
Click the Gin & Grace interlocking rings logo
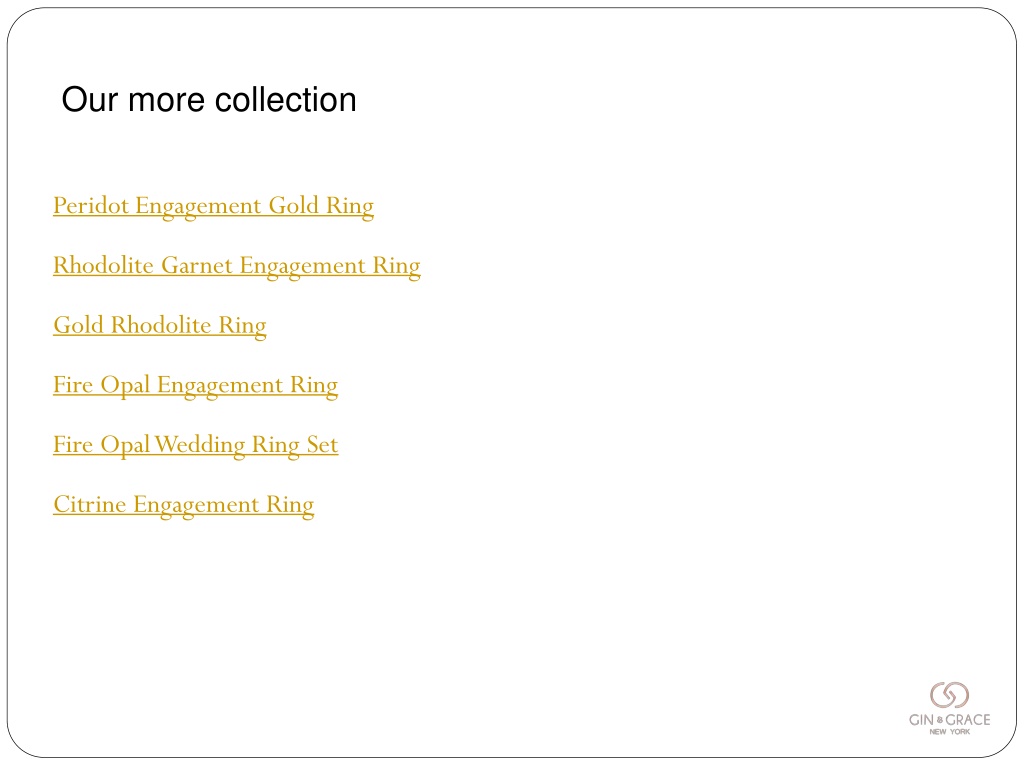[949, 695]
